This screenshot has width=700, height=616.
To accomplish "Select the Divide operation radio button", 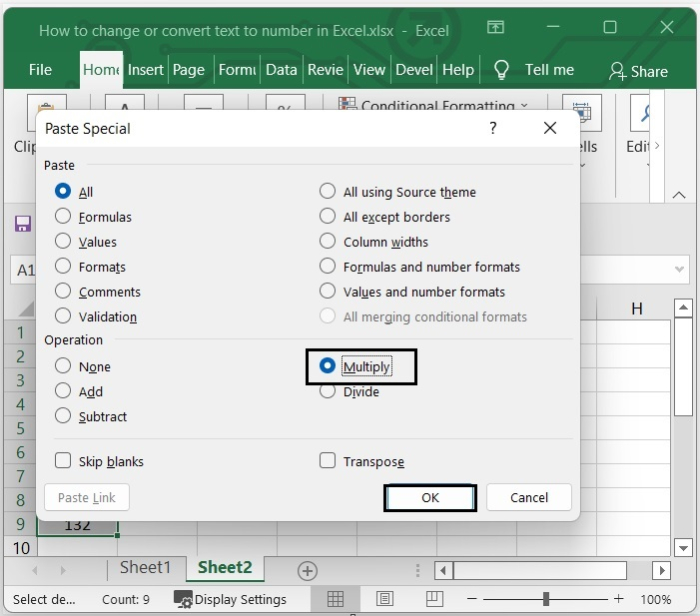I will [327, 391].
